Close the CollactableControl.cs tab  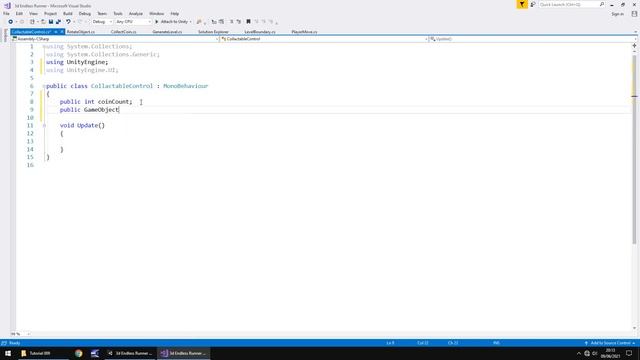(62, 32)
